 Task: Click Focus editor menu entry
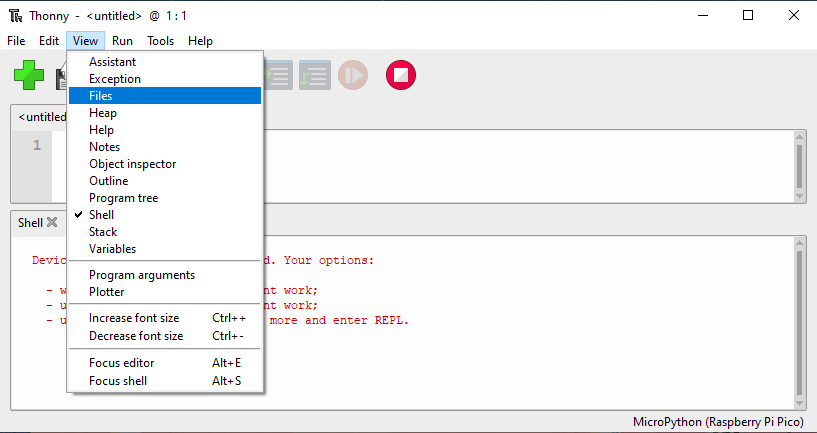click(121, 363)
